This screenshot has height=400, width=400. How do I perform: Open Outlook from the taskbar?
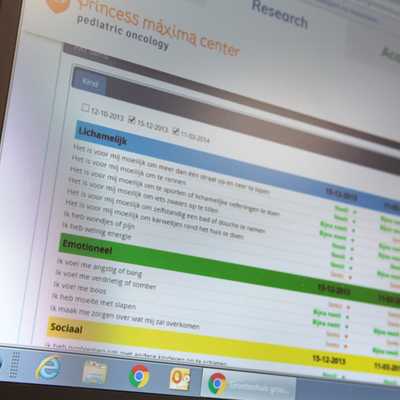180,379
